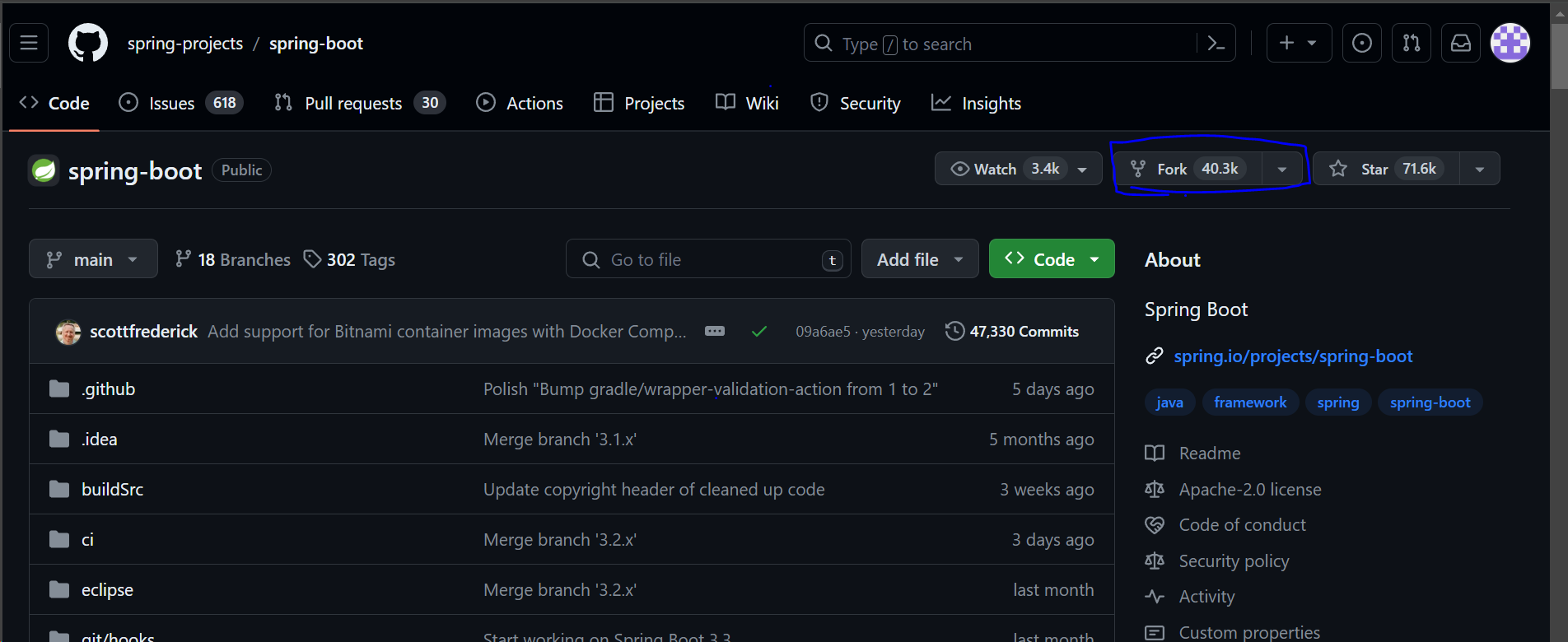Click the spring topic tag
The width and height of the screenshot is (1568, 642).
pos(1338,402)
